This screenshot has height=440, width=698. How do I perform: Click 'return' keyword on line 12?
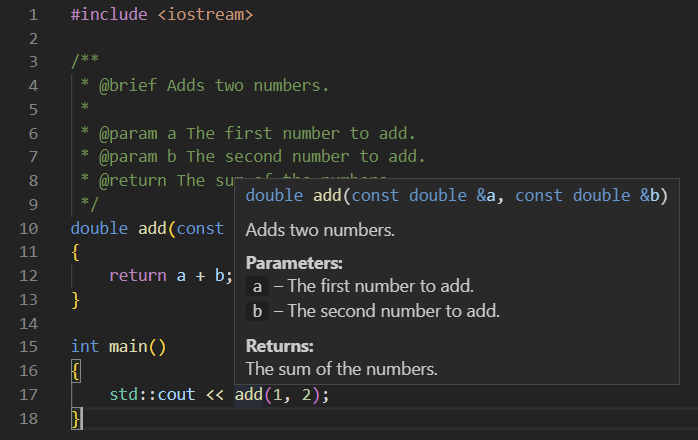(138, 276)
